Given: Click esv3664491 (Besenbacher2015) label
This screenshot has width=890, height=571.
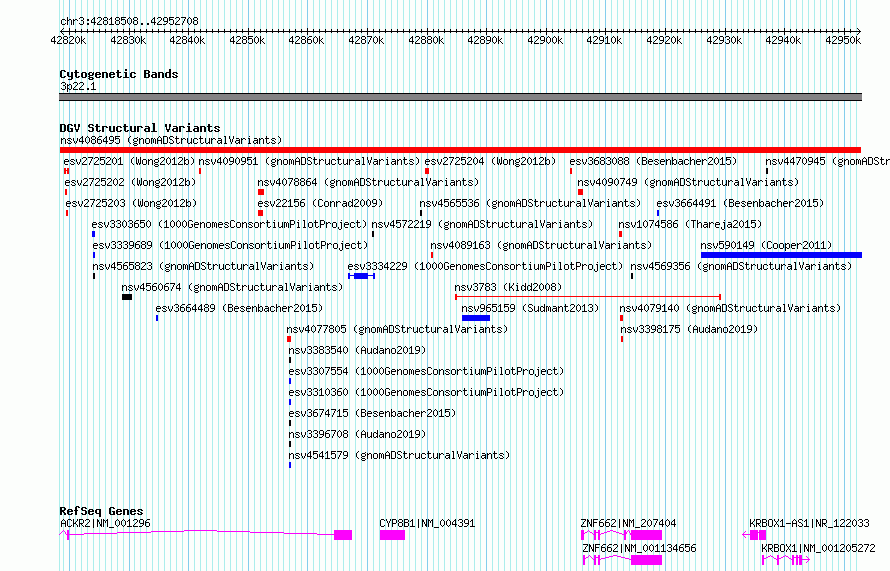Looking at the screenshot, I should 740,203.
